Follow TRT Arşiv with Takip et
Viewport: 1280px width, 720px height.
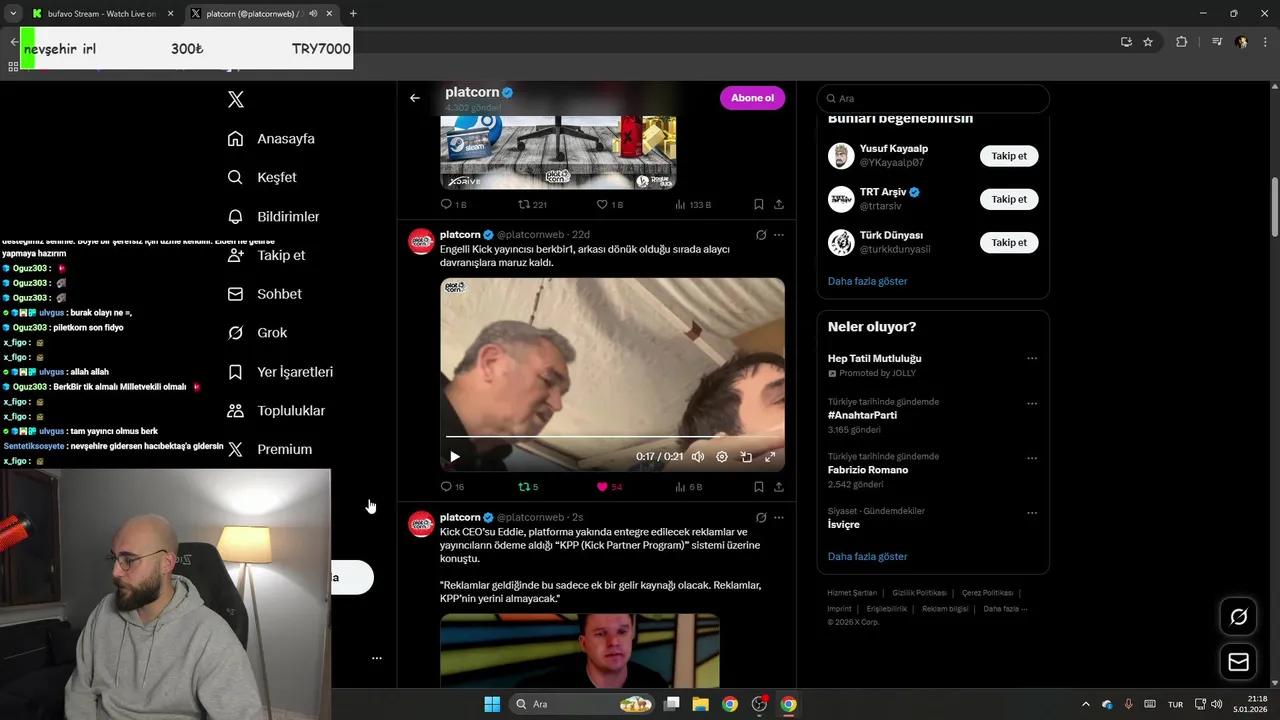coord(1009,199)
